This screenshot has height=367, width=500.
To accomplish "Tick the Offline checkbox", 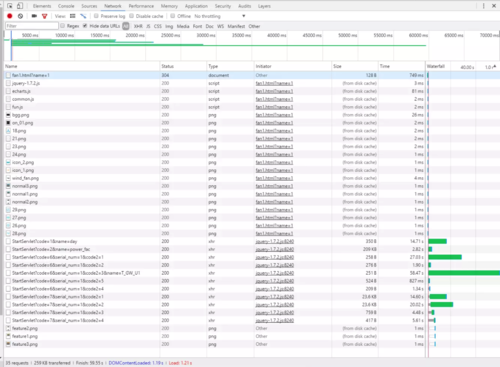I will coord(173,16).
